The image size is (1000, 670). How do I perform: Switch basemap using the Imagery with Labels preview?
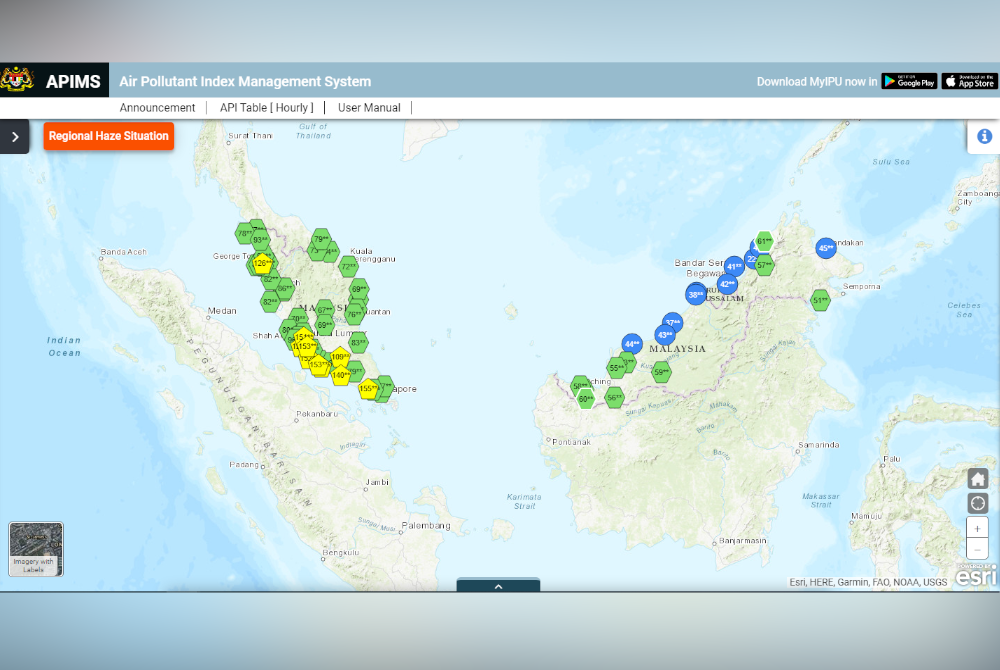pyautogui.click(x=34, y=548)
